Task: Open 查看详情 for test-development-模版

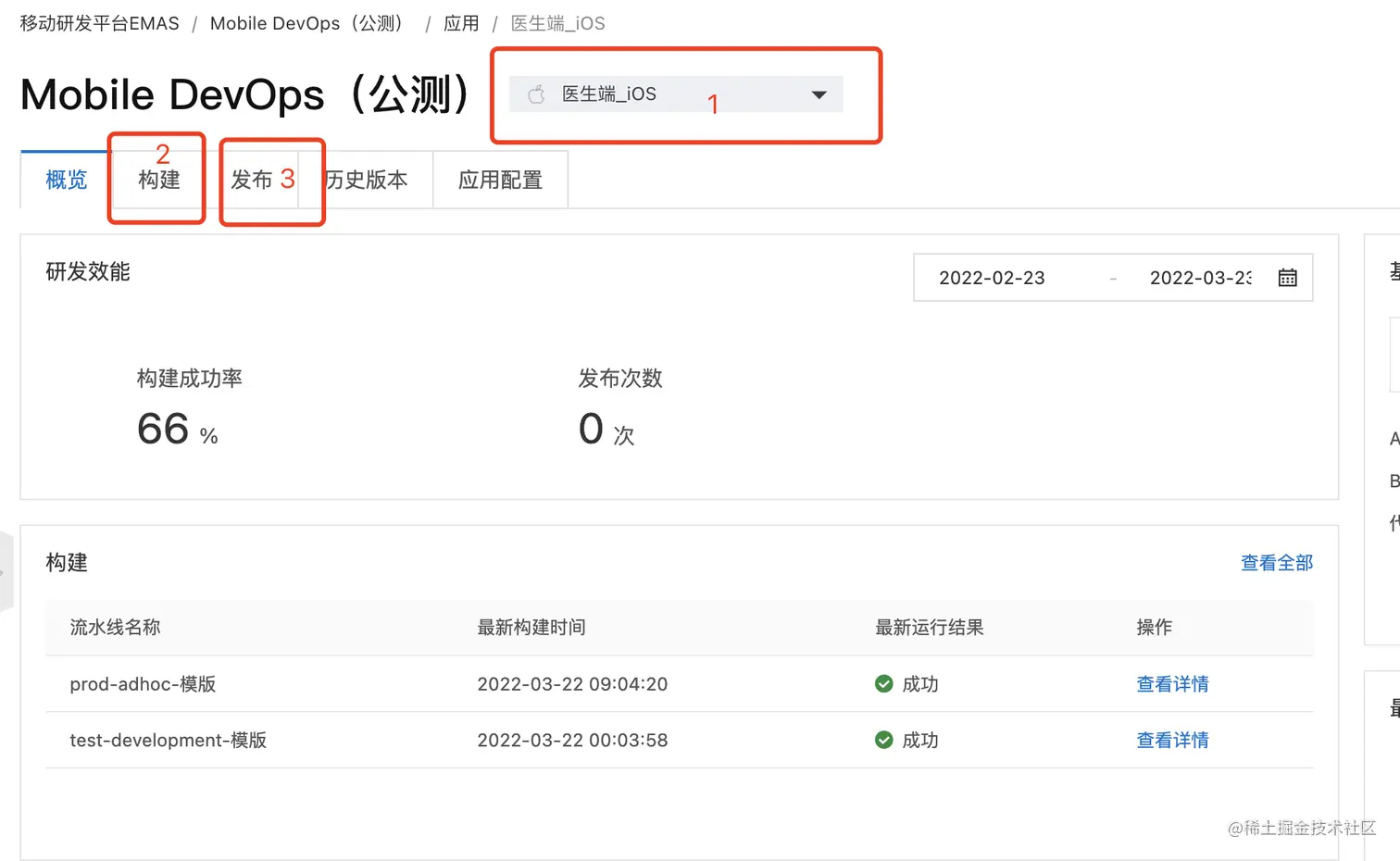Action: 1172,741
